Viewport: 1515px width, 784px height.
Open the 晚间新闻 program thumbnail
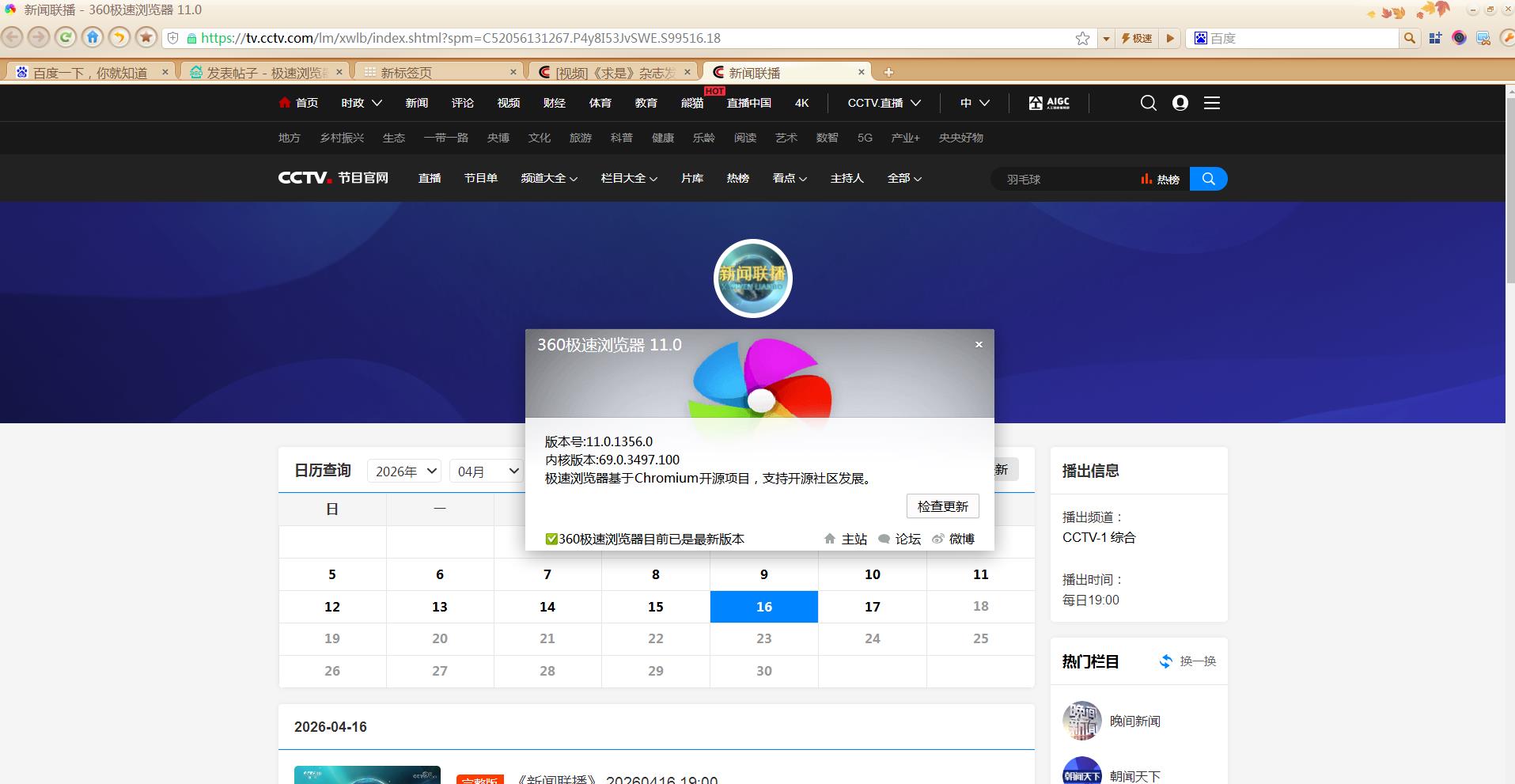point(1082,721)
